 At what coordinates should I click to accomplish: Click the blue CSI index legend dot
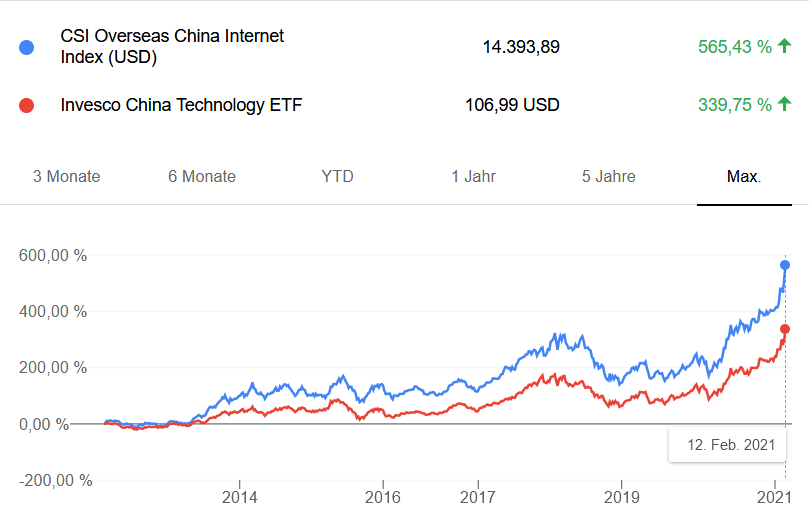click(27, 47)
